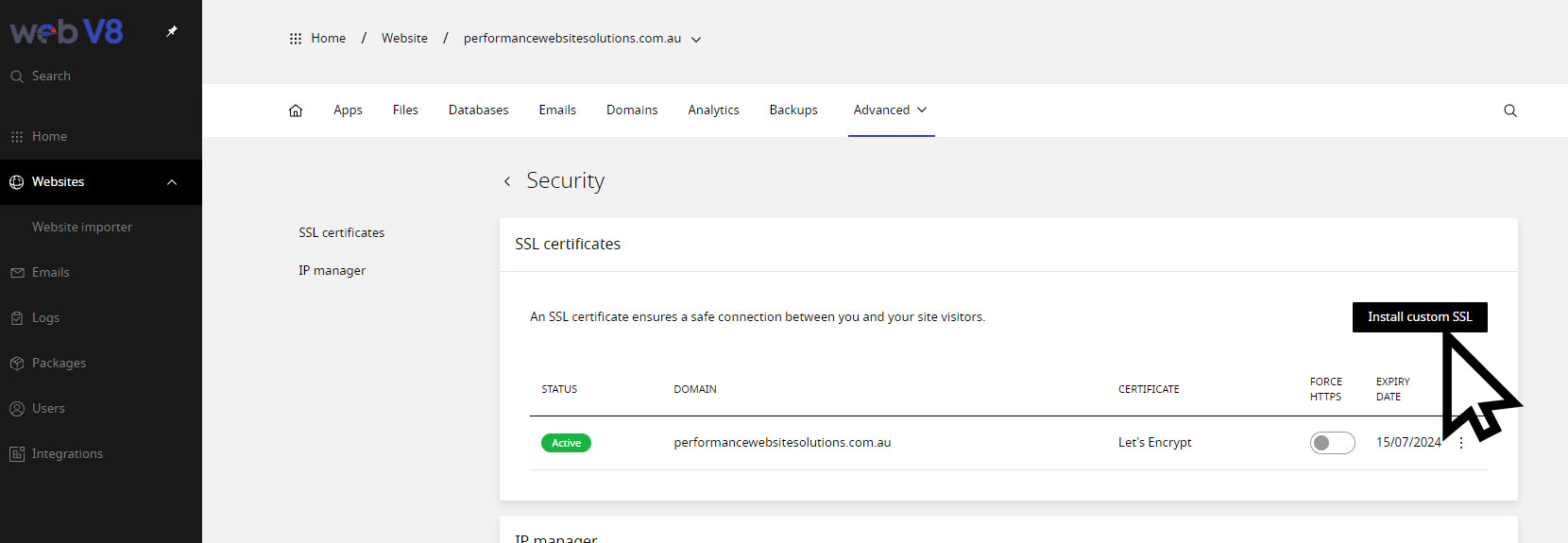Click the sidebar Search magnifier icon
The image size is (1568, 543).
17,76
